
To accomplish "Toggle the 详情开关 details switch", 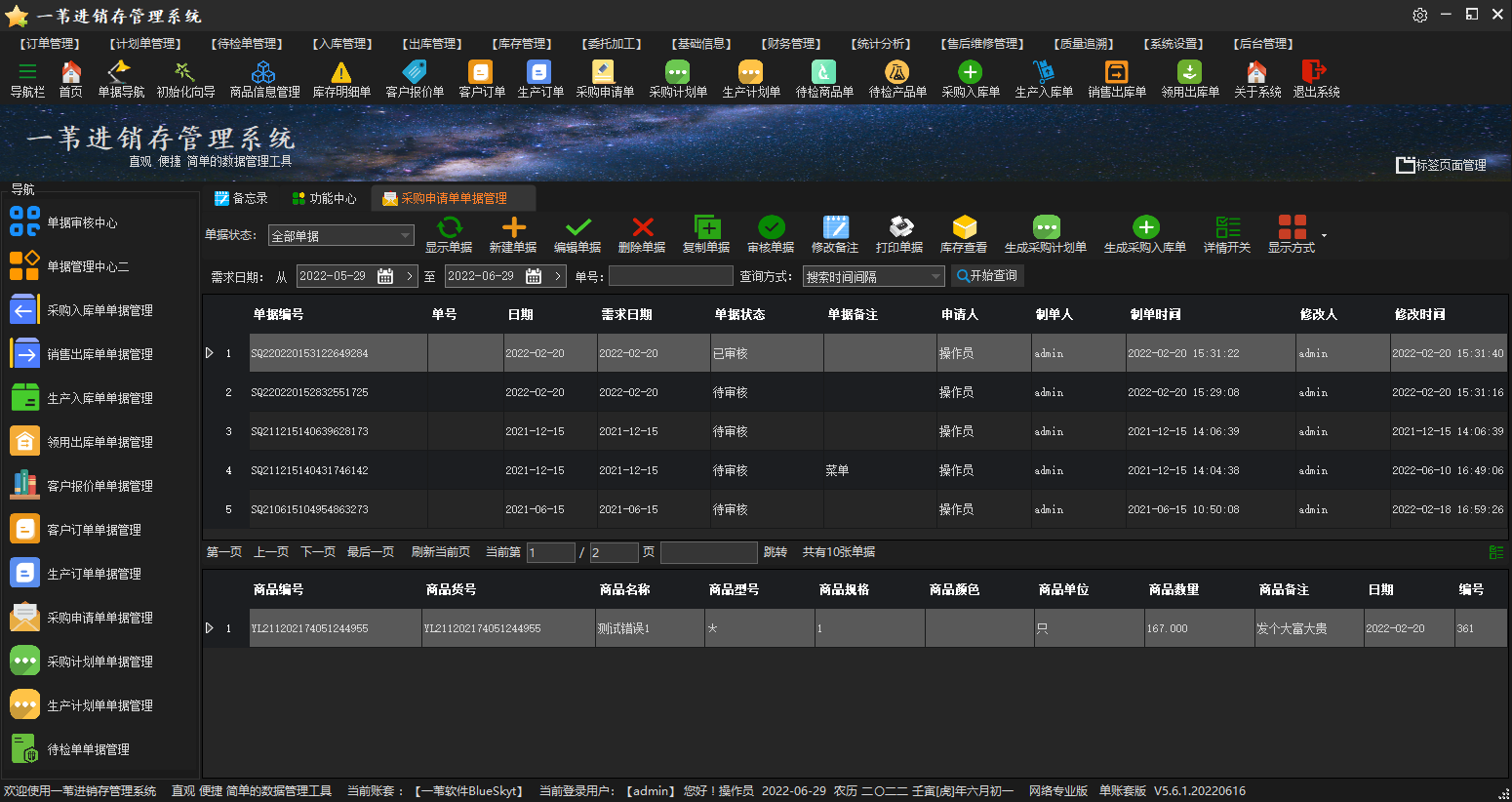I will 1227,235.
